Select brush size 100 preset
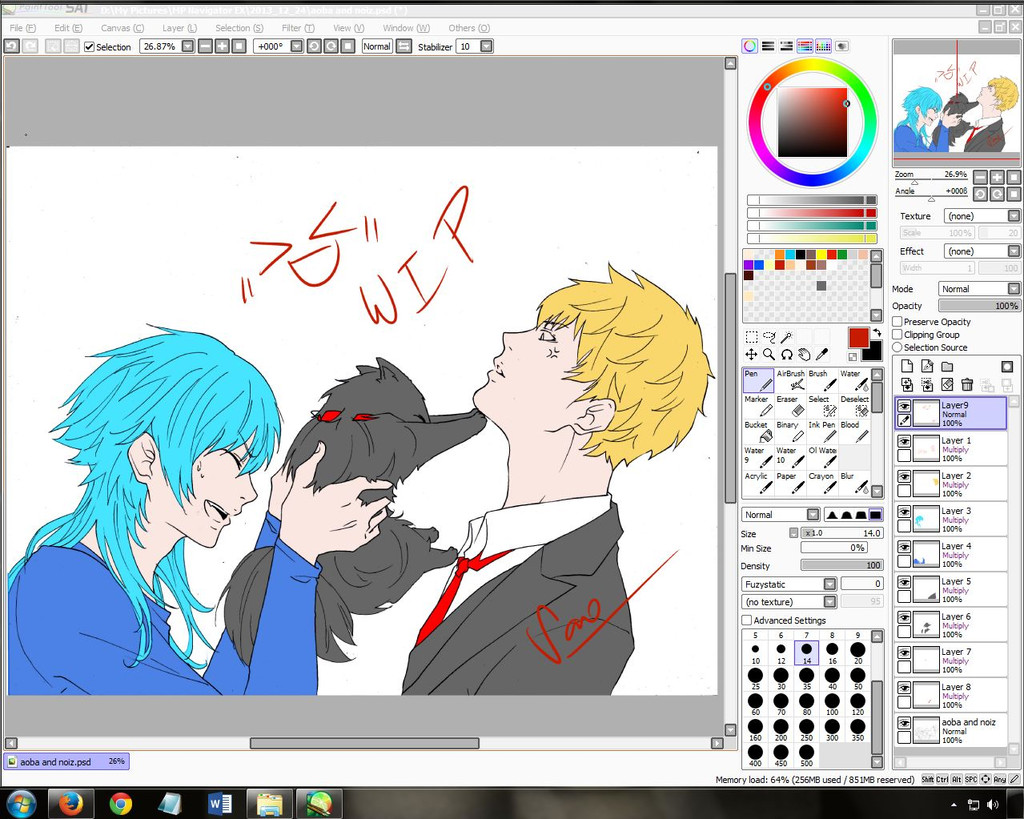Viewport: 1024px width, 819px height. pyautogui.click(x=832, y=704)
